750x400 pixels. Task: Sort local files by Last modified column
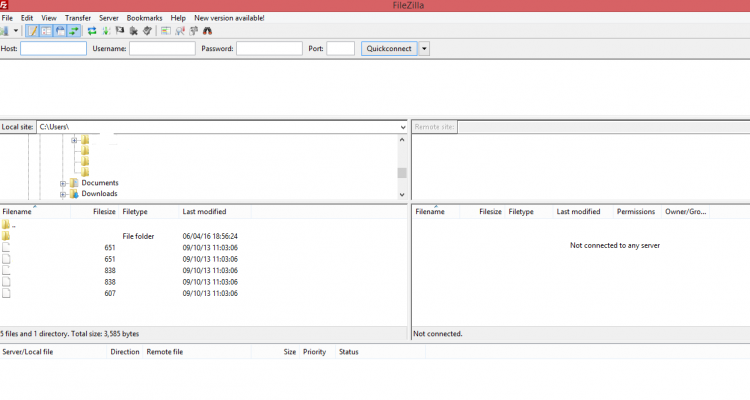click(215, 211)
